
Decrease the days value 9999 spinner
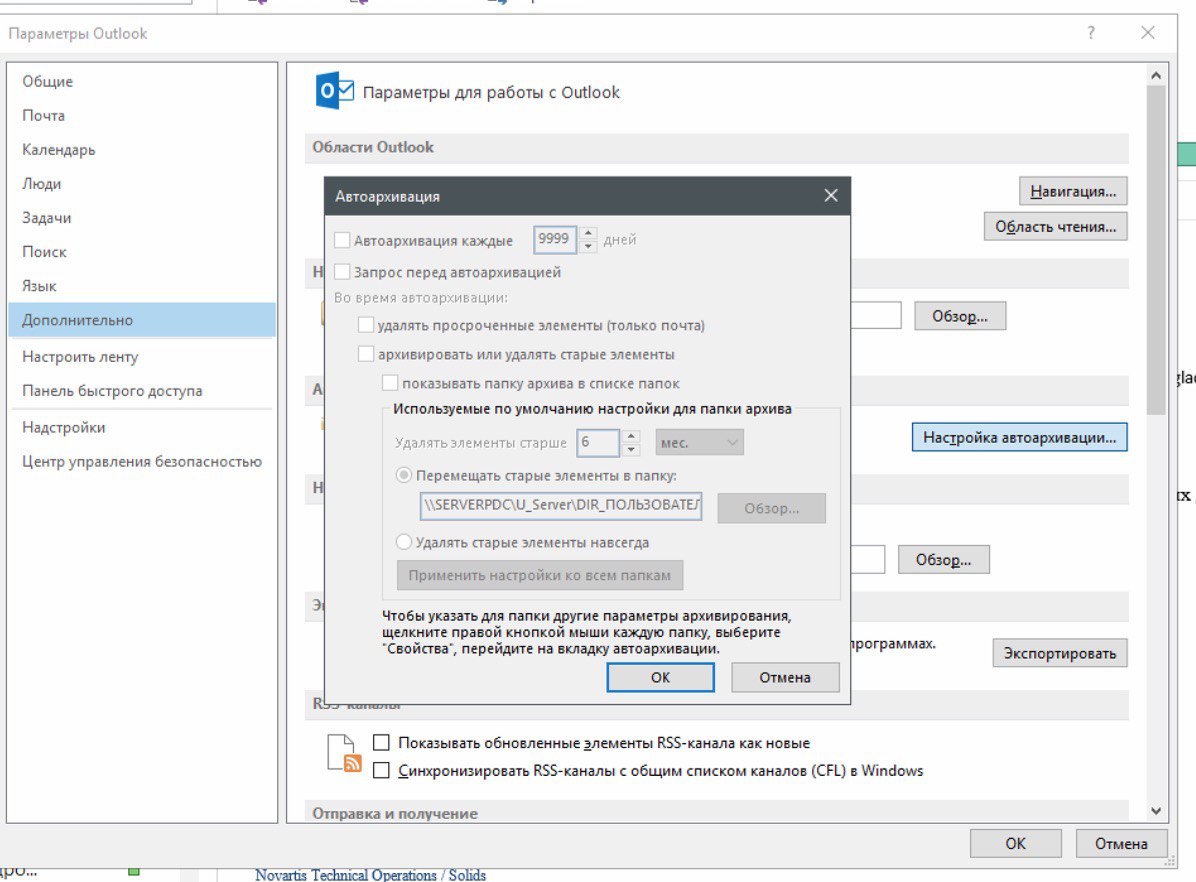[x=588, y=246]
